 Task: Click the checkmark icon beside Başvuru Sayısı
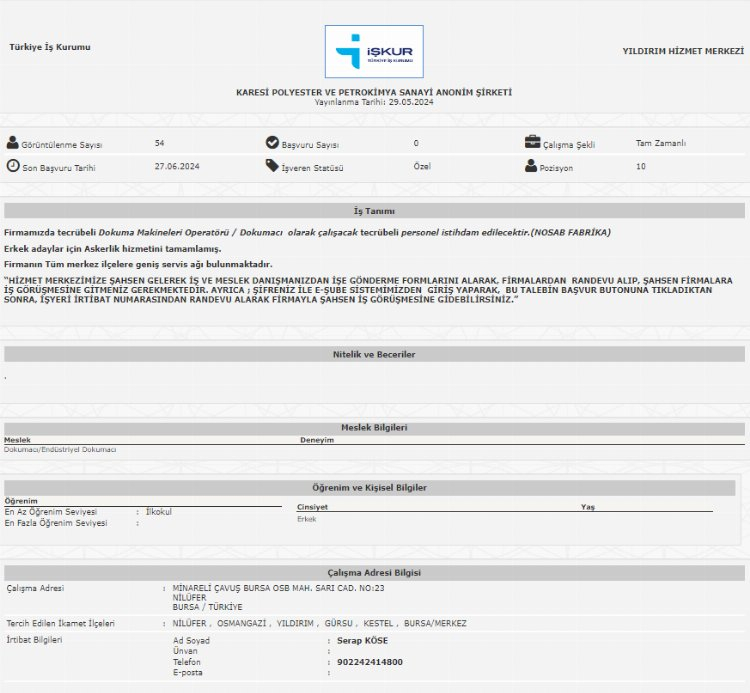[272, 143]
